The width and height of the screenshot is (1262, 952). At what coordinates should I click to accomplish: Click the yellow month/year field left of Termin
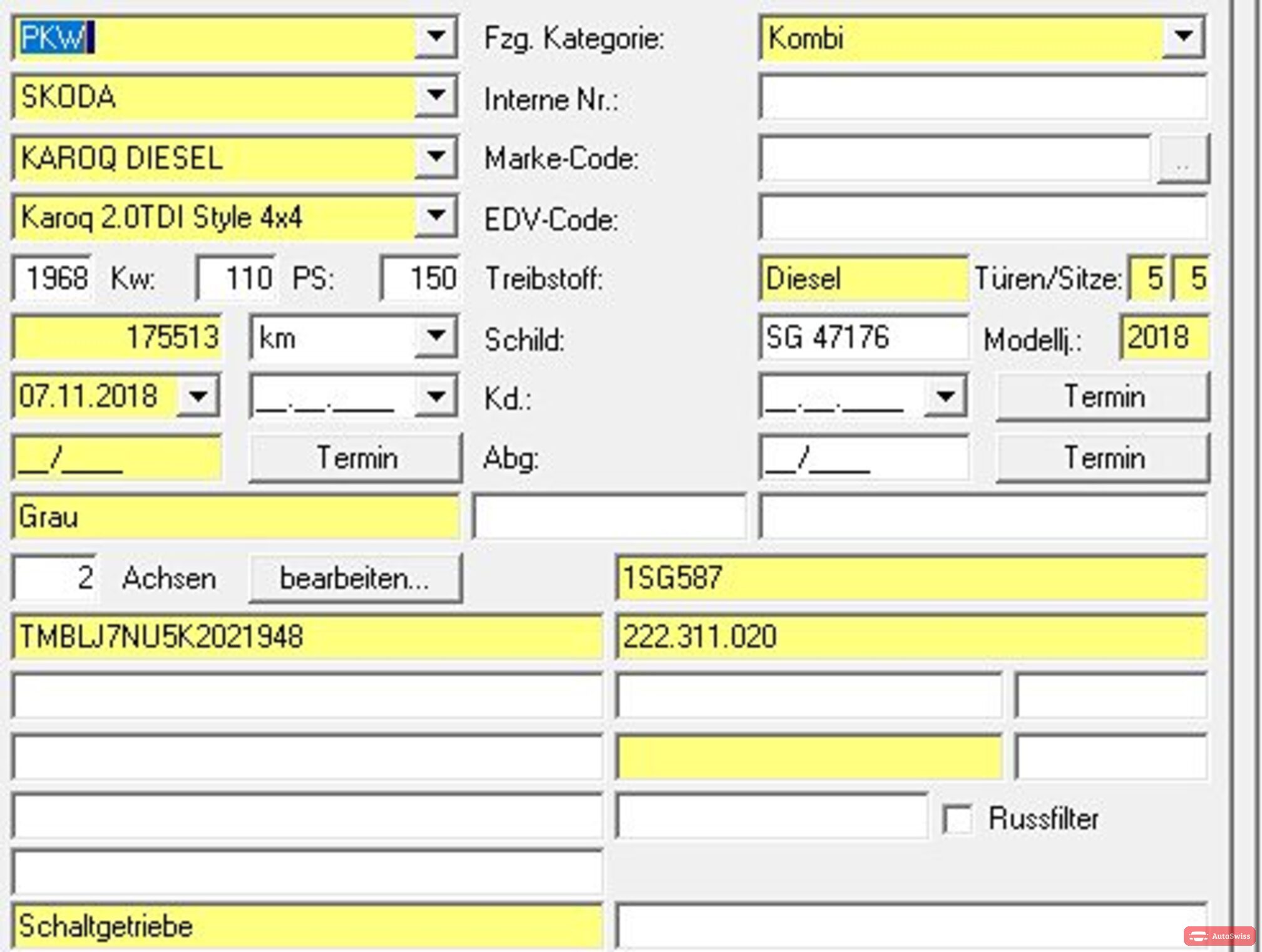click(118, 458)
